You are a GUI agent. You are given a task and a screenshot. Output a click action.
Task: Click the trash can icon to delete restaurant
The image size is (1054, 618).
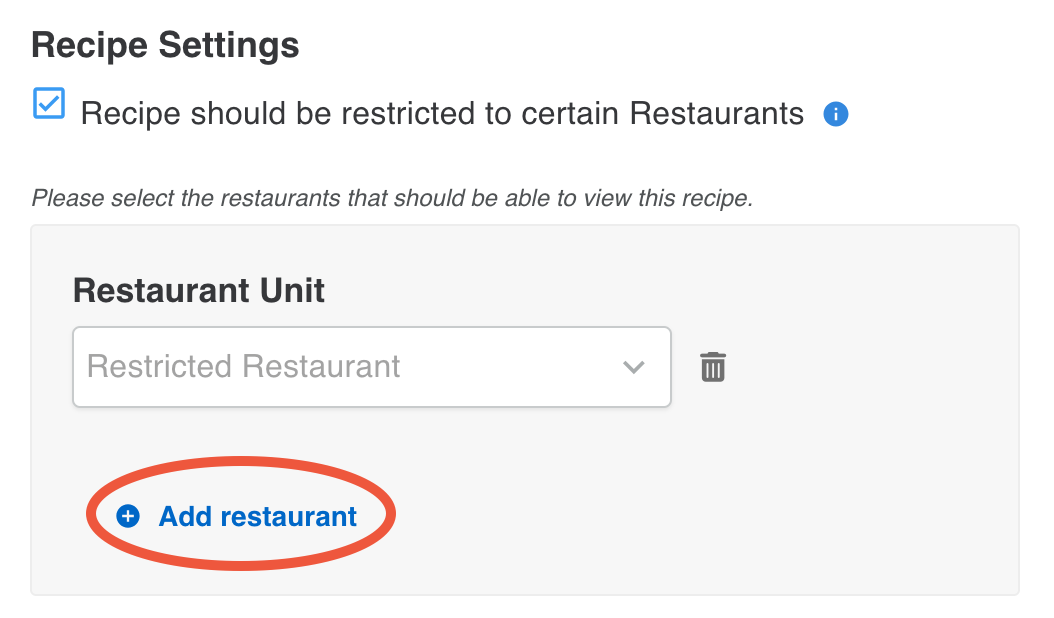(712, 367)
